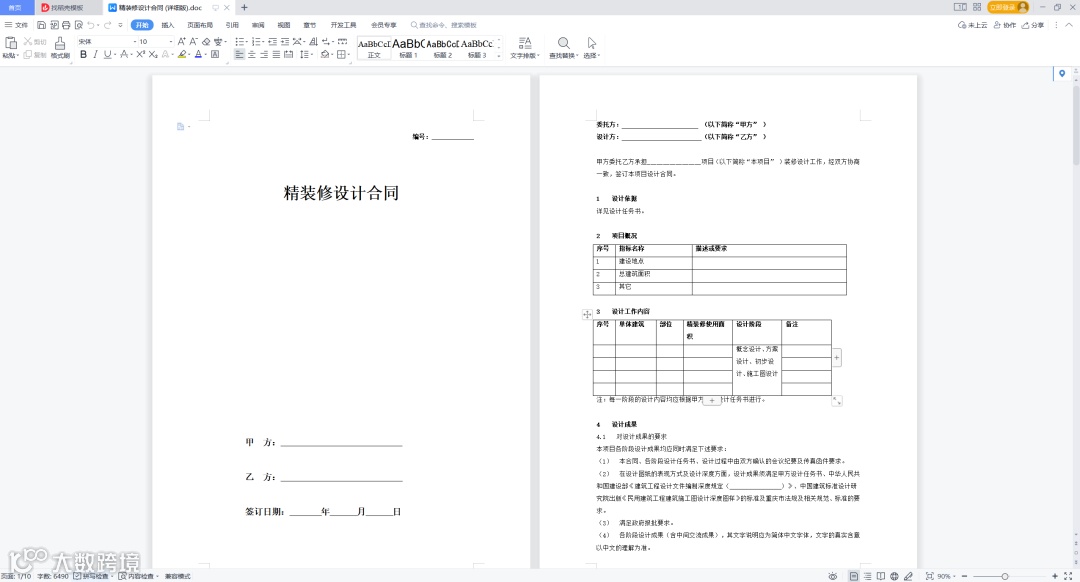
Task: Toggle reading view book icon in status bar
Action: pyautogui.click(x=881, y=576)
